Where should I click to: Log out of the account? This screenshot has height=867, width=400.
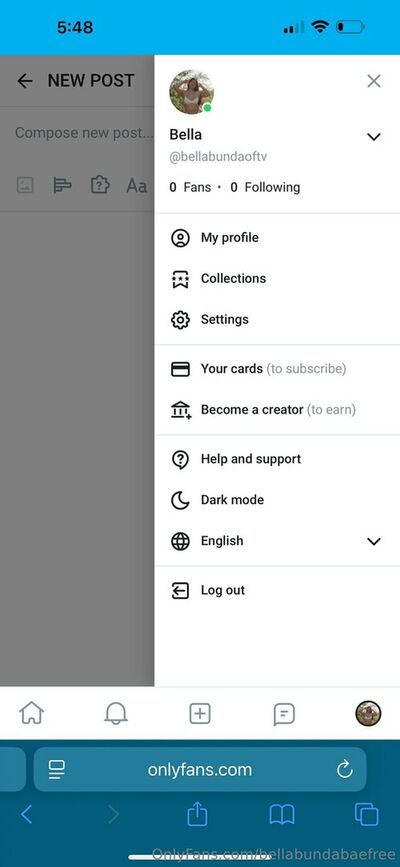277,591
